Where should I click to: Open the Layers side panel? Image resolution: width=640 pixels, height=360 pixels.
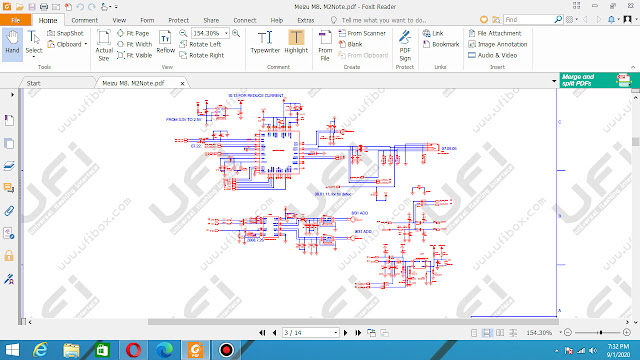[9, 166]
